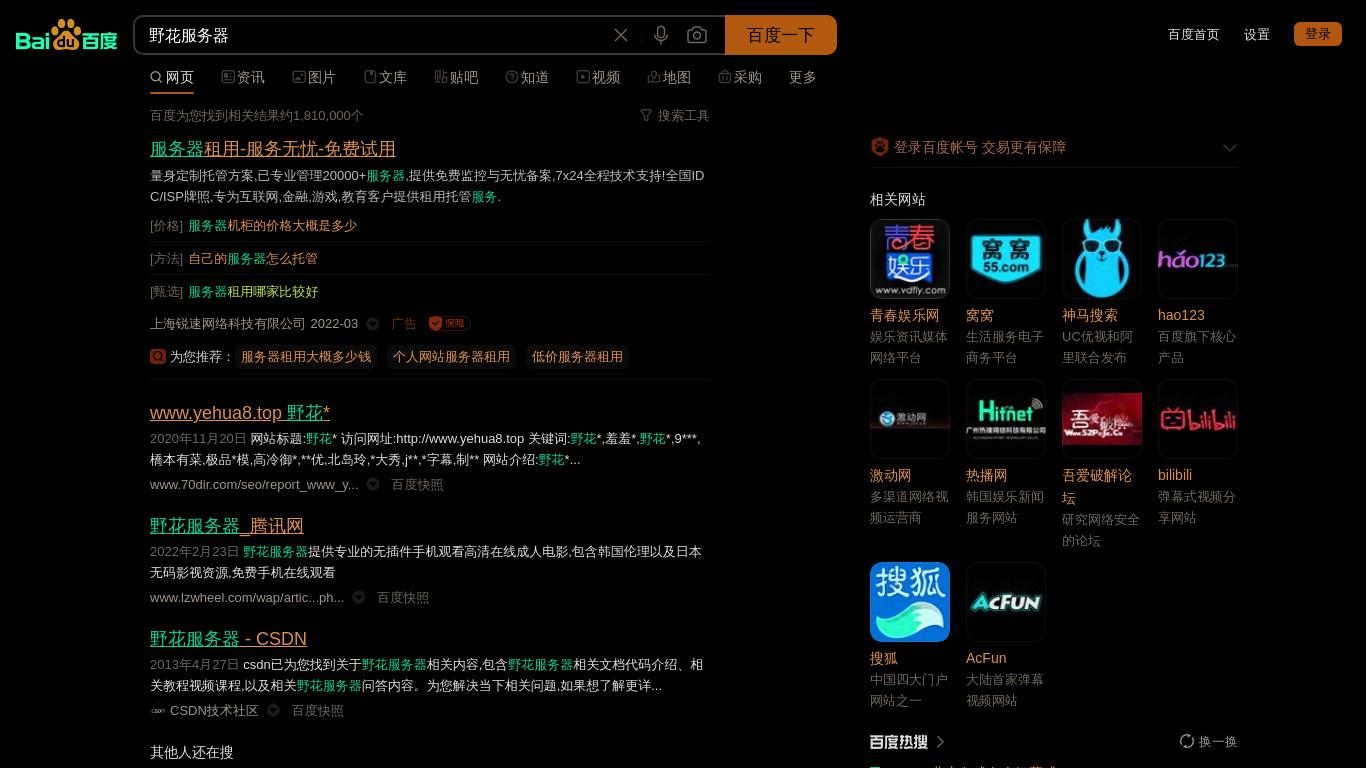
Task: Click suggestion 低价服务器租用
Action: (x=577, y=357)
